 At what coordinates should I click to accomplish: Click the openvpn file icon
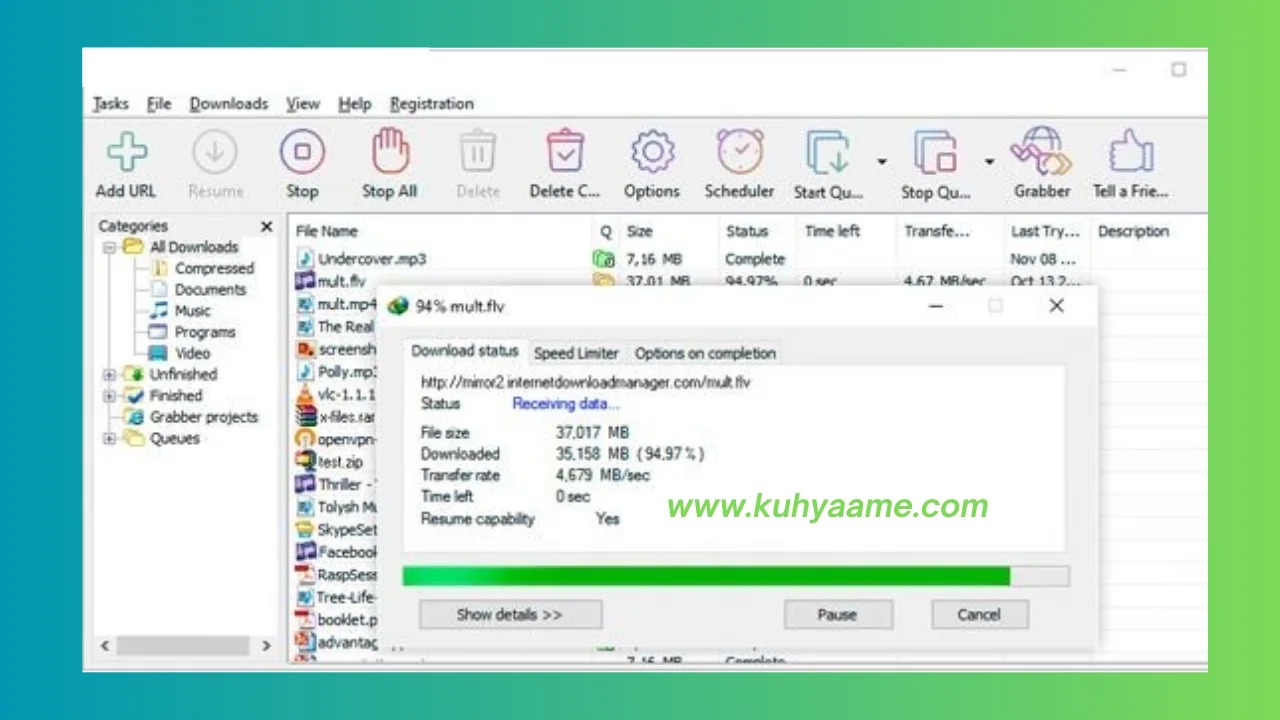(x=305, y=439)
